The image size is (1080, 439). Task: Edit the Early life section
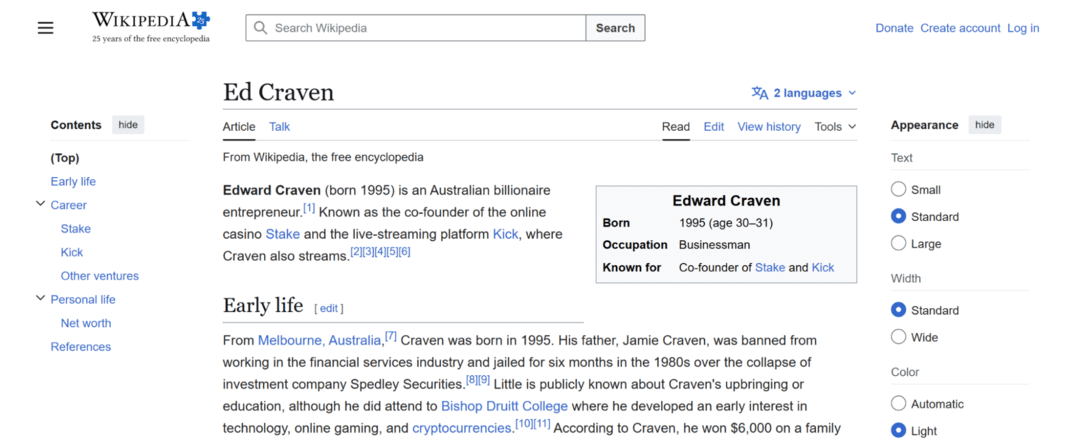(x=329, y=309)
